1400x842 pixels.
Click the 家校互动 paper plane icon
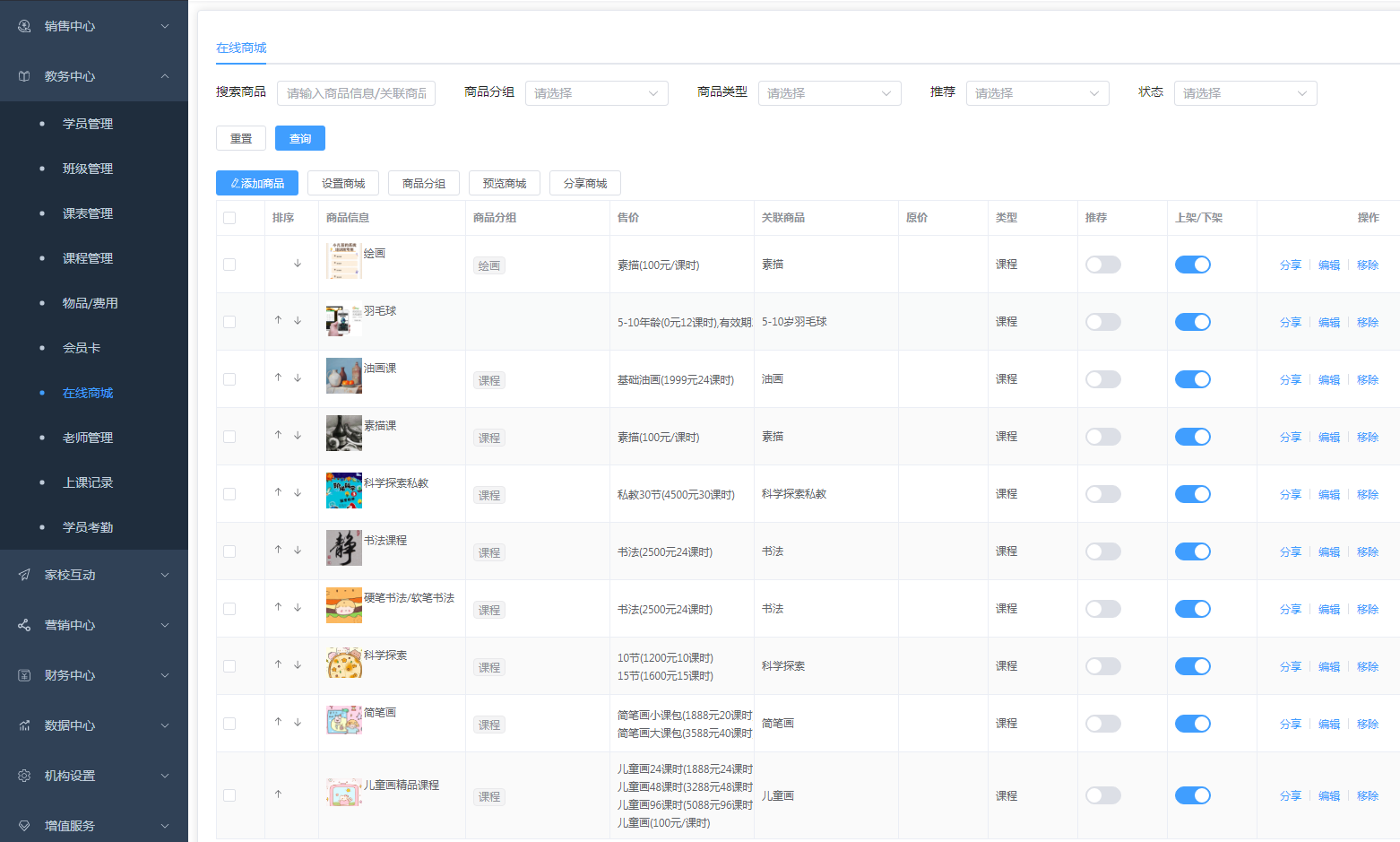point(24,575)
